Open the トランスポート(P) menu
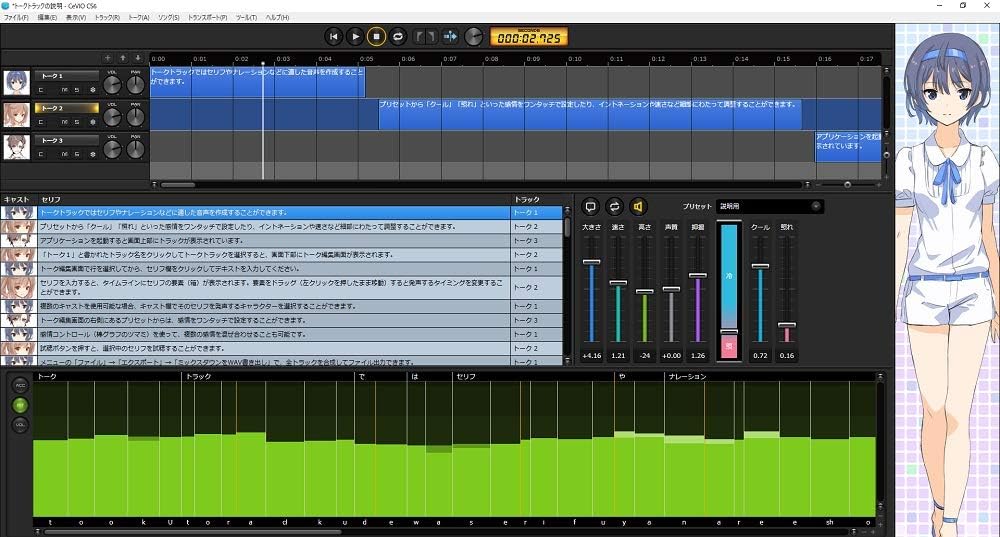 pos(207,18)
